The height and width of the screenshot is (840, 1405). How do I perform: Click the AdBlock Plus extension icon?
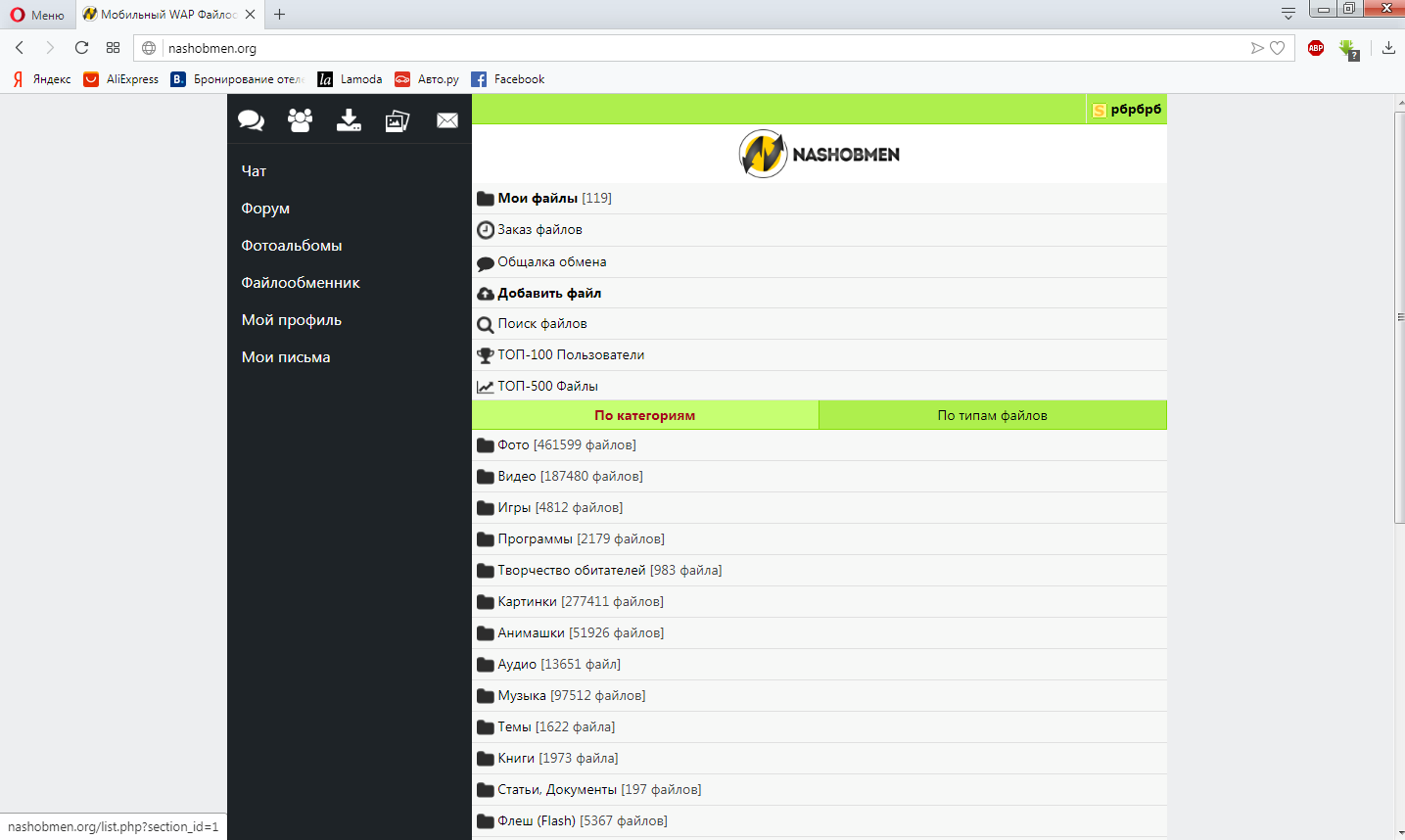click(1316, 48)
